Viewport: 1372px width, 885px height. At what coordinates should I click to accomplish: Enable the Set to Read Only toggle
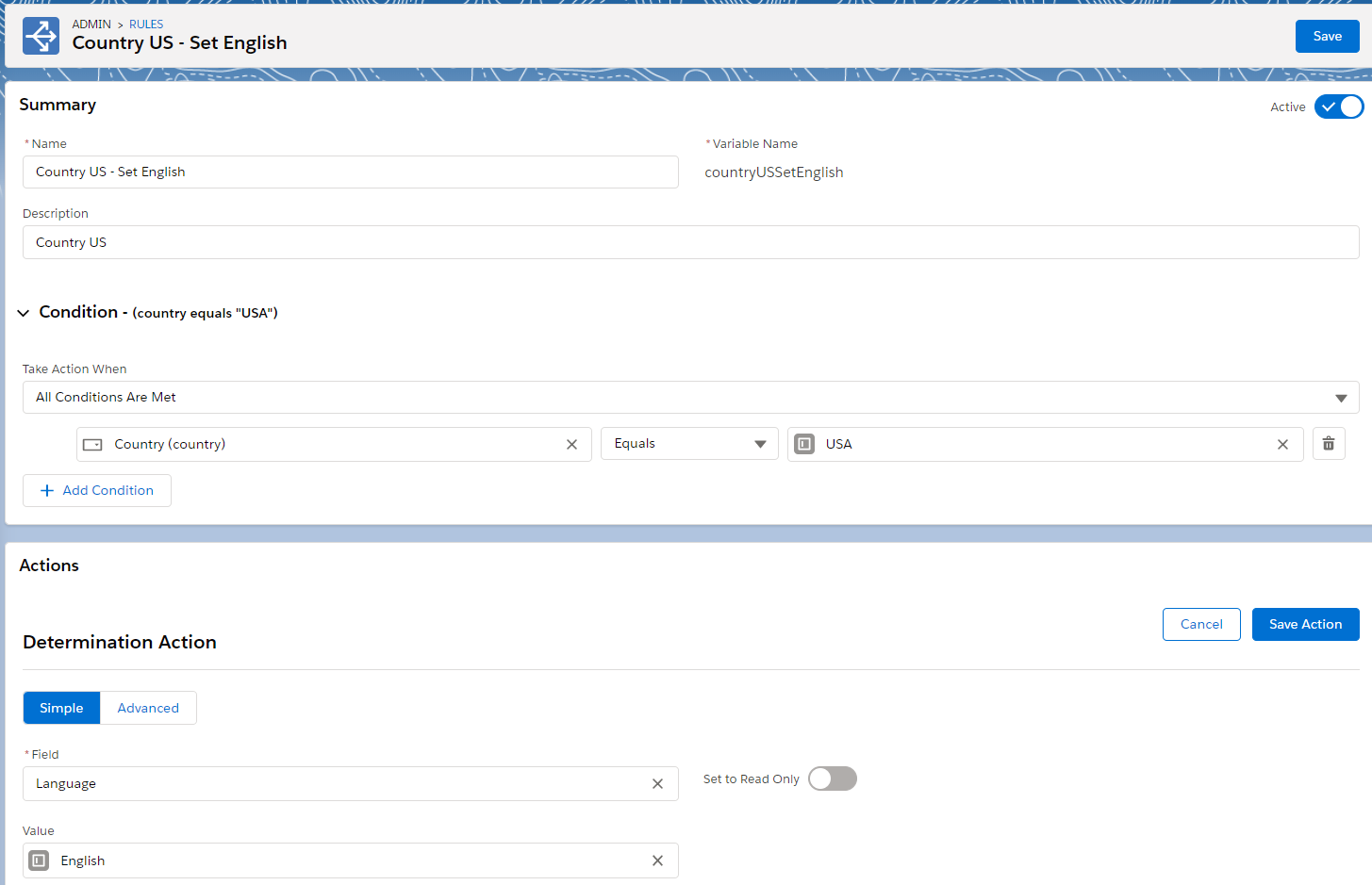point(832,778)
